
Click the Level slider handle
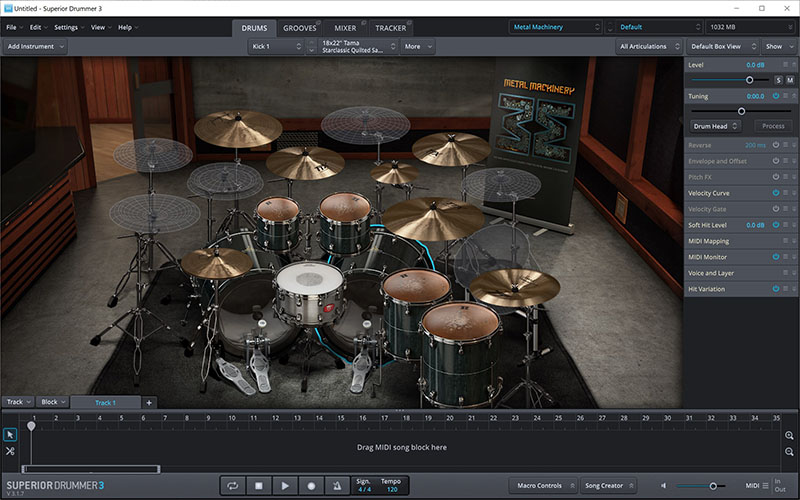click(749, 80)
